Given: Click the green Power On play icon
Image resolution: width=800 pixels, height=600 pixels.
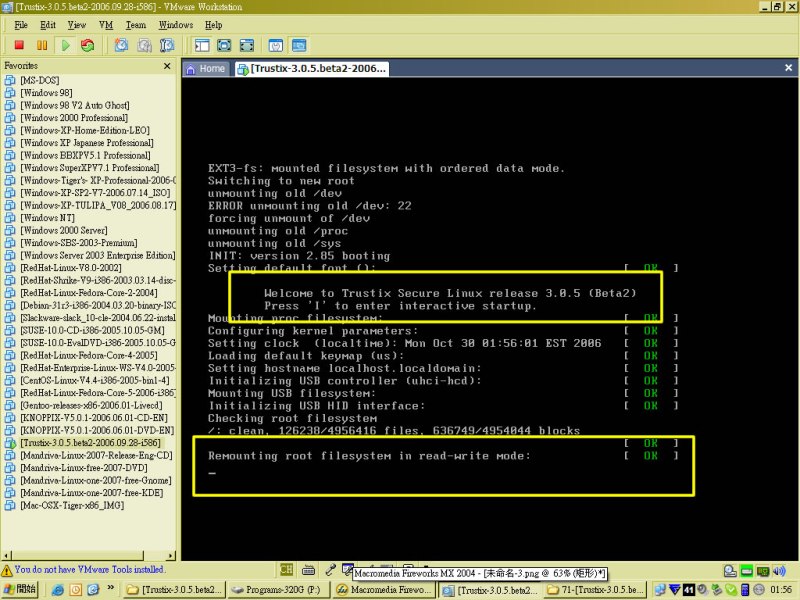Looking at the screenshot, I should point(65,45).
